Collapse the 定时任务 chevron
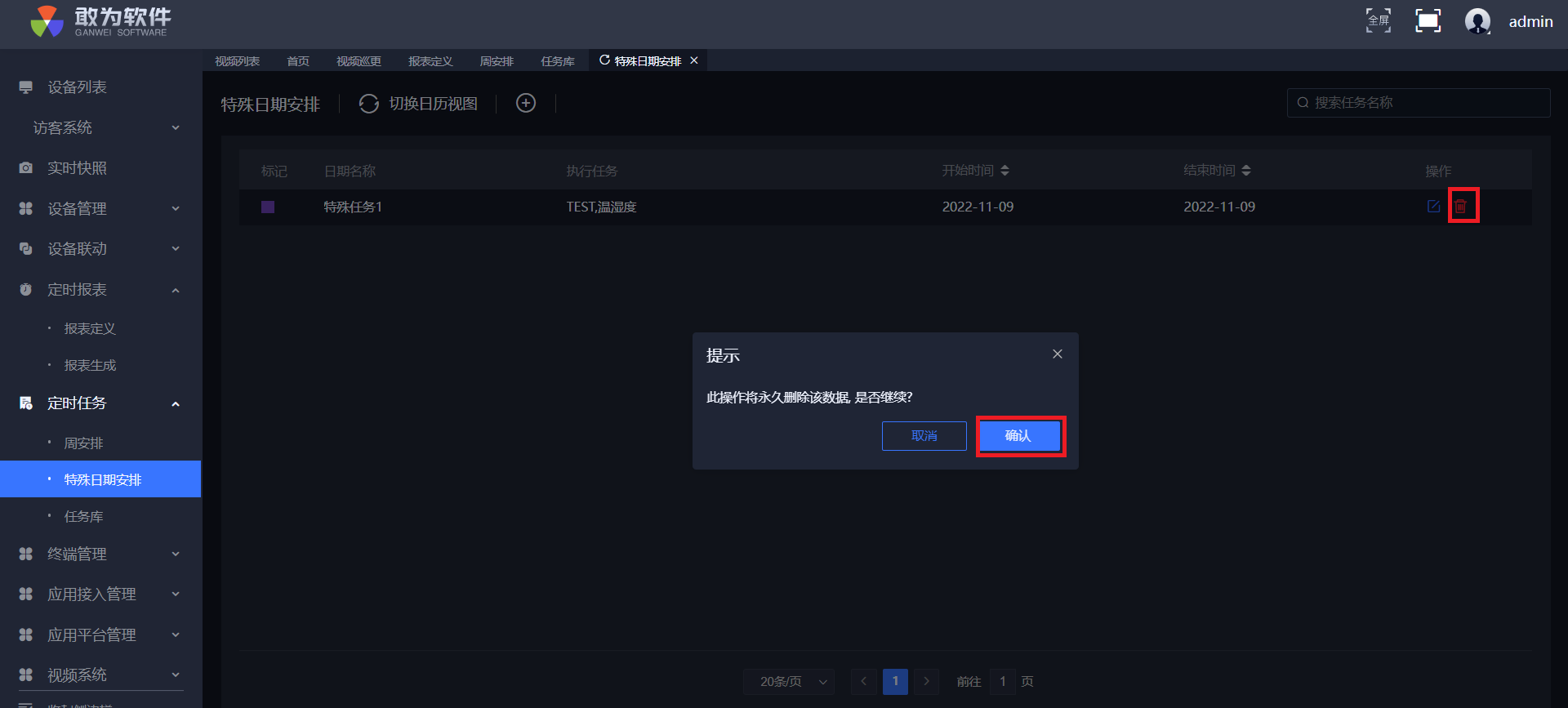The width and height of the screenshot is (1568, 708). pos(176,403)
